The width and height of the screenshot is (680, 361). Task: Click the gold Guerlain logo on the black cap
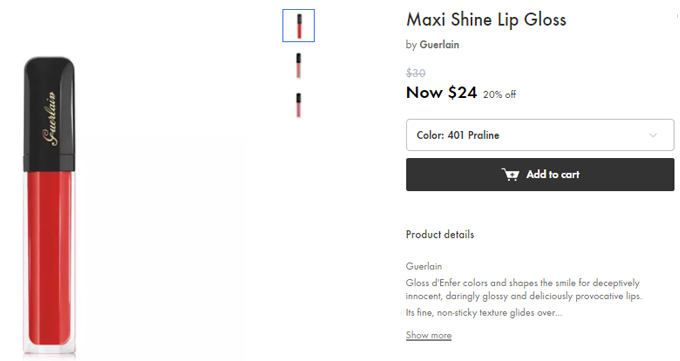pos(50,118)
